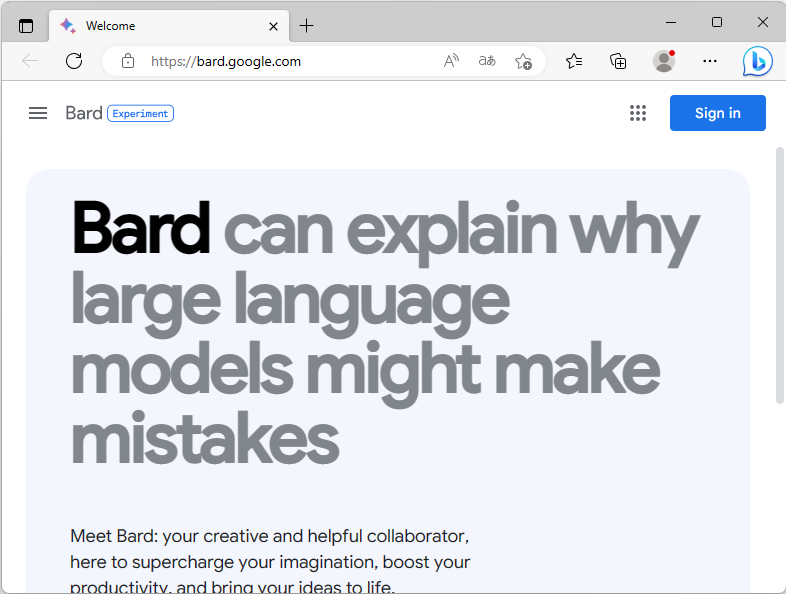Click the headline word "Bard"
The image size is (786, 594).
click(x=141, y=228)
